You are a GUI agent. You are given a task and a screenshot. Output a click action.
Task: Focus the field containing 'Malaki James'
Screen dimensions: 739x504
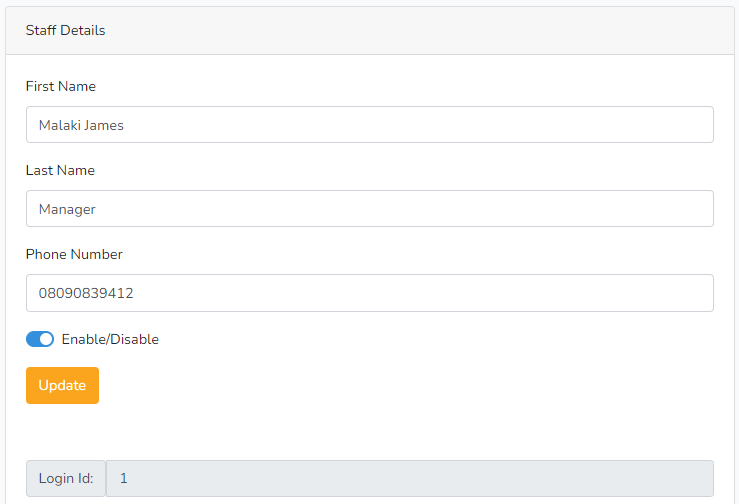coord(369,125)
